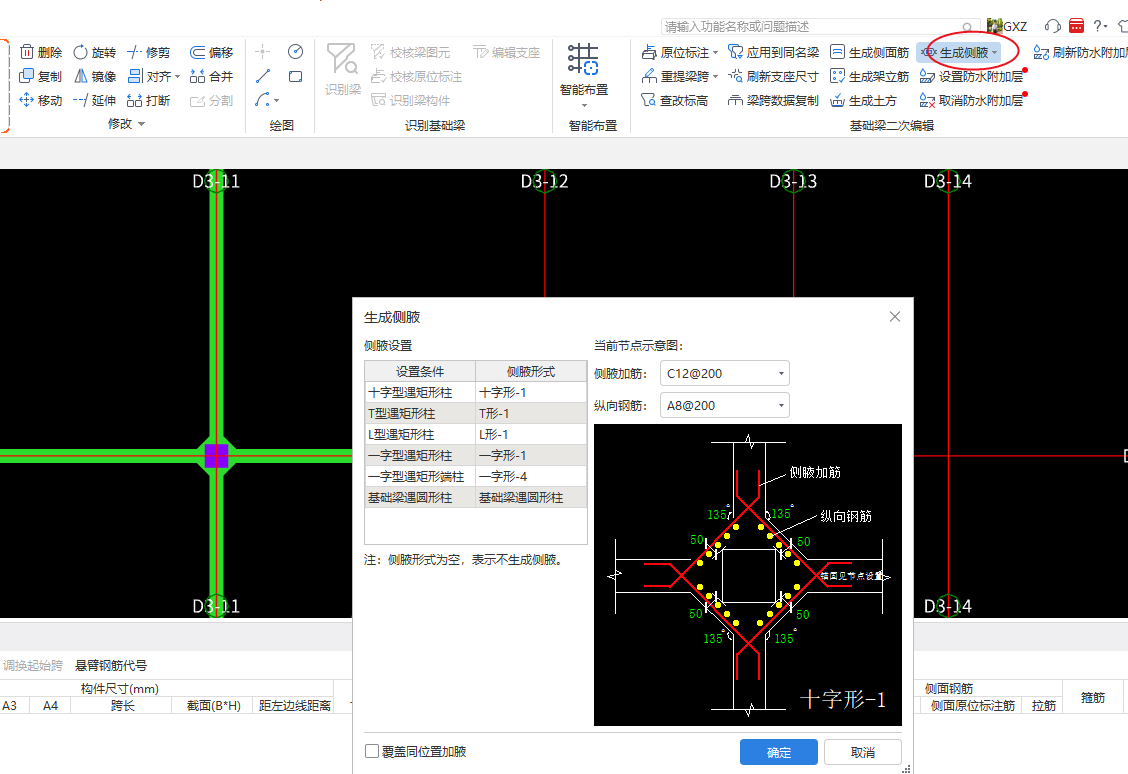Viewport: 1128px width, 774px height.
Task: Expand the arc draw tool dropdown
Action: coord(276,101)
